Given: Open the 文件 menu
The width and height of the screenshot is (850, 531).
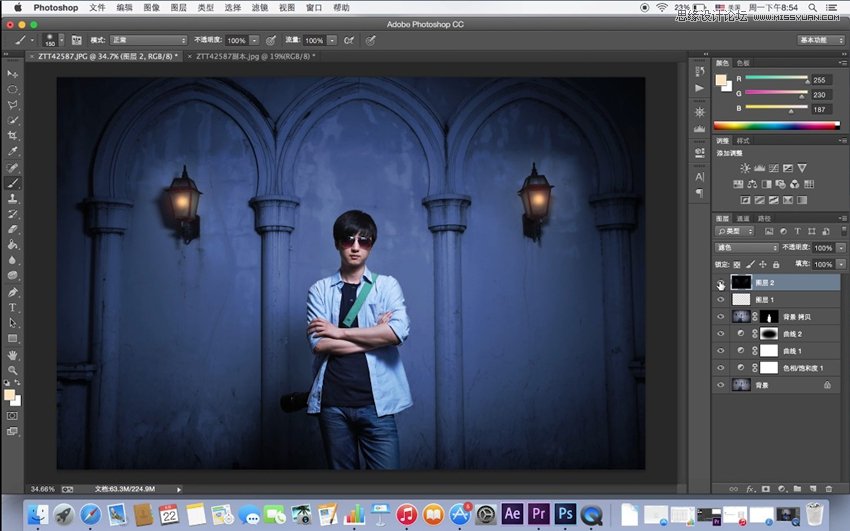Looking at the screenshot, I should [x=97, y=8].
